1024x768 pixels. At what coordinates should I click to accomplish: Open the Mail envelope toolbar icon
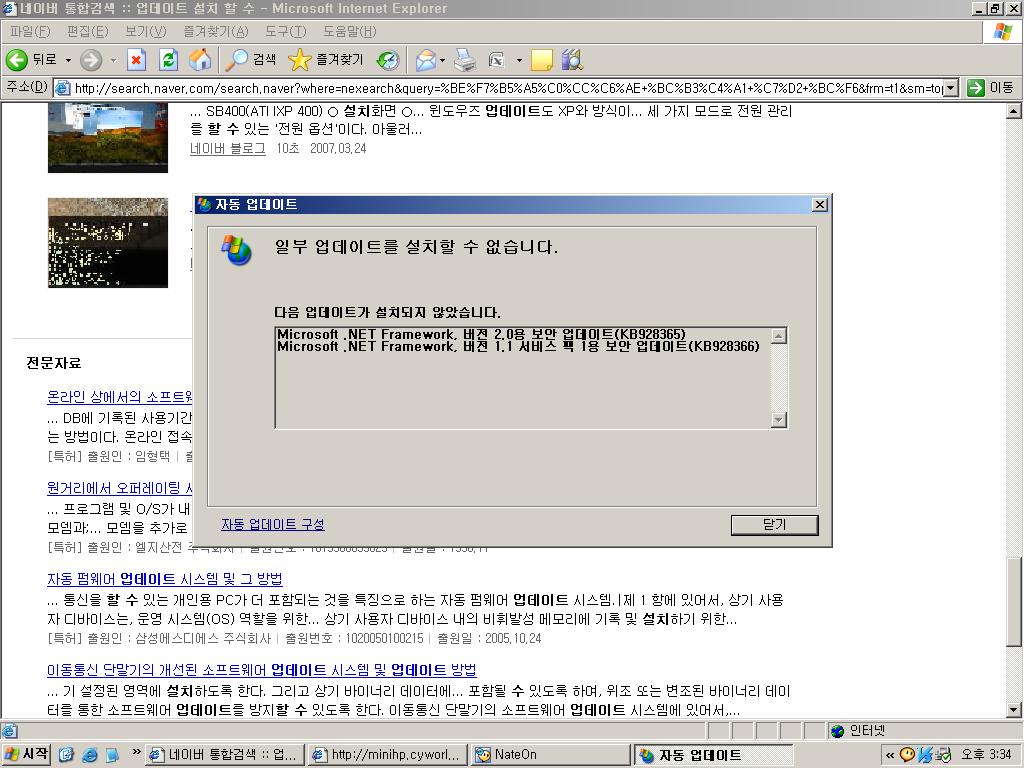425,60
